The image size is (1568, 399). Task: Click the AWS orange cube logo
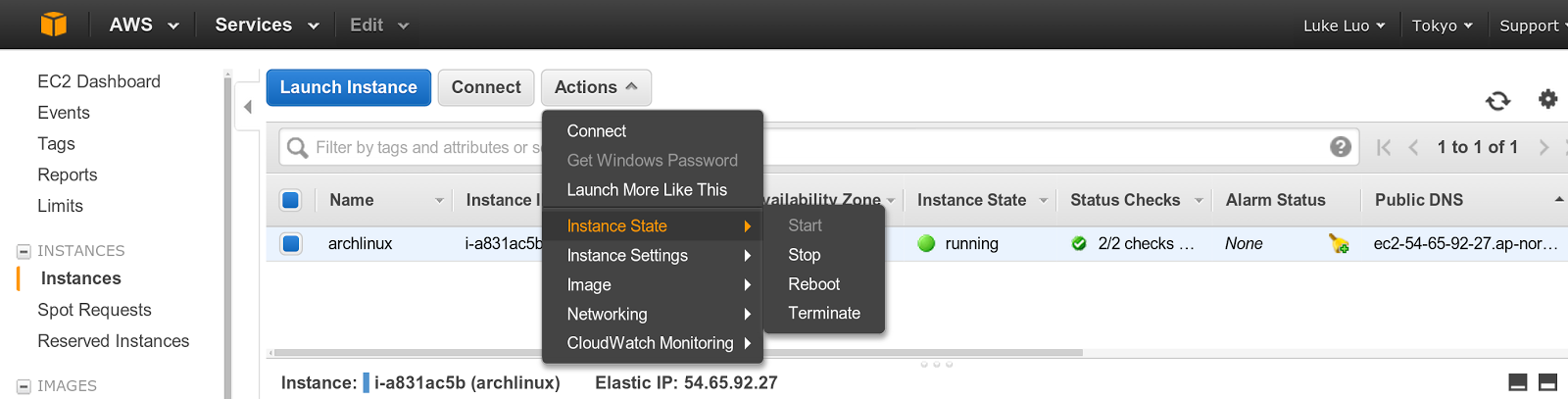coord(54,25)
